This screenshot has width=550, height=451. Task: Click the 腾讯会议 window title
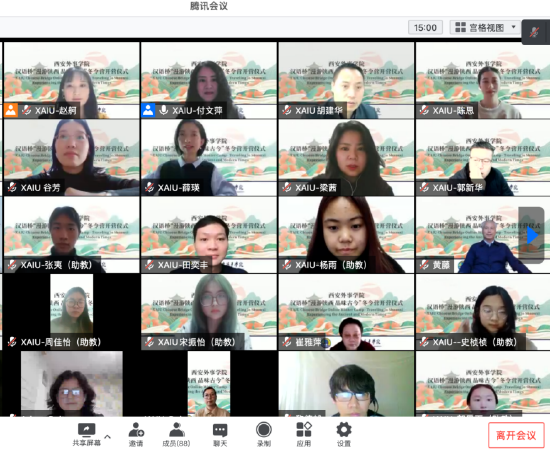(x=209, y=6)
